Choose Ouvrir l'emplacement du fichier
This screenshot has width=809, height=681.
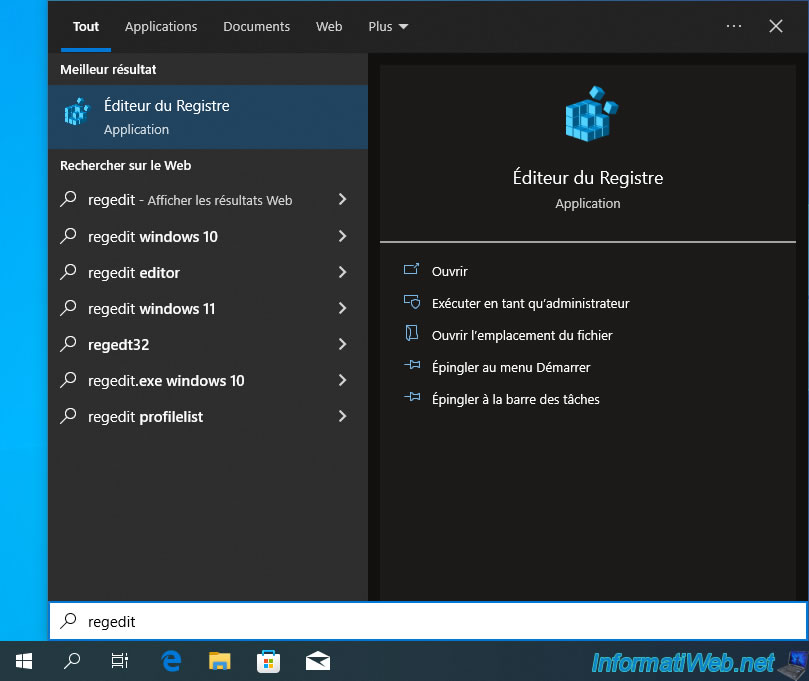click(x=522, y=335)
